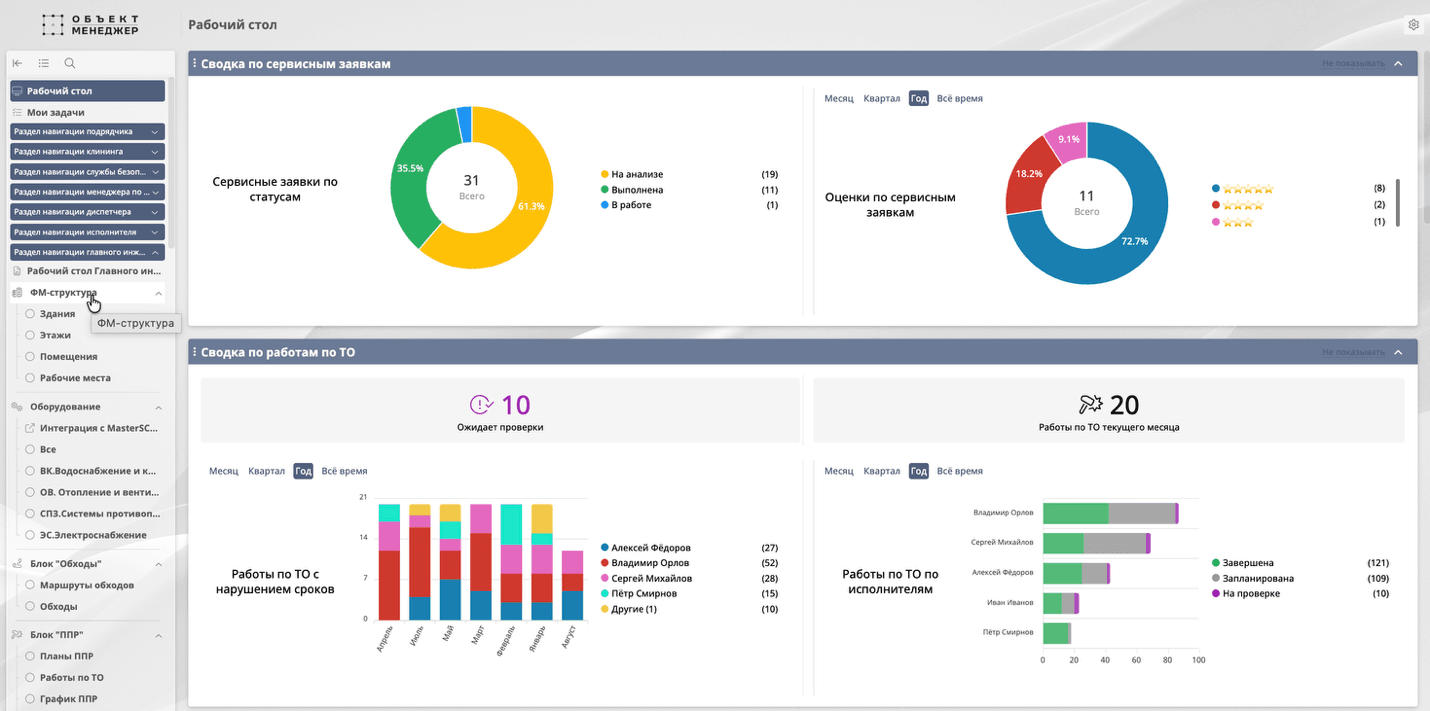
Task: Click the tools icon beside the number 20
Action: 1090,404
